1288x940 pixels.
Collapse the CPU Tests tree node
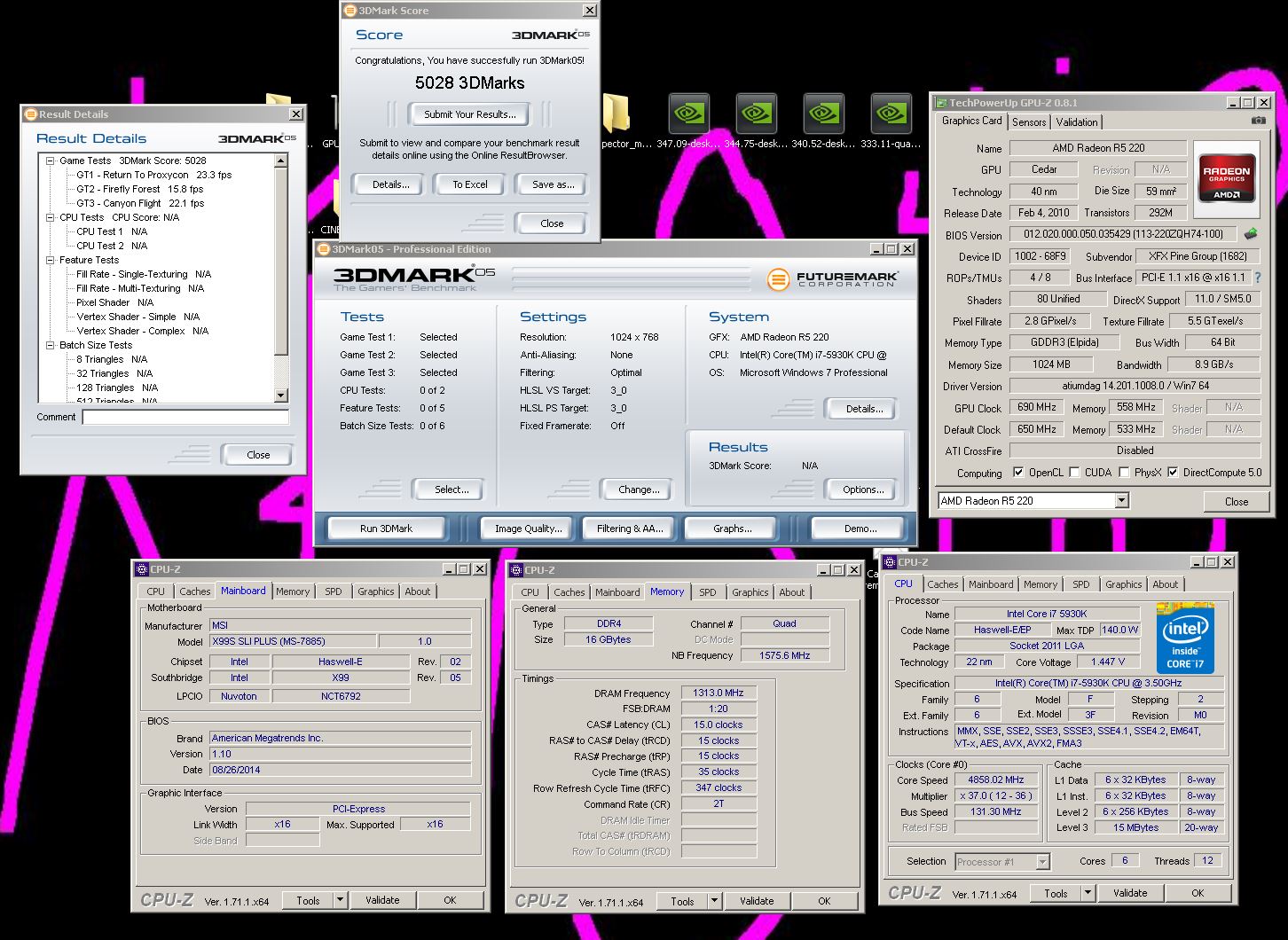tap(51, 217)
